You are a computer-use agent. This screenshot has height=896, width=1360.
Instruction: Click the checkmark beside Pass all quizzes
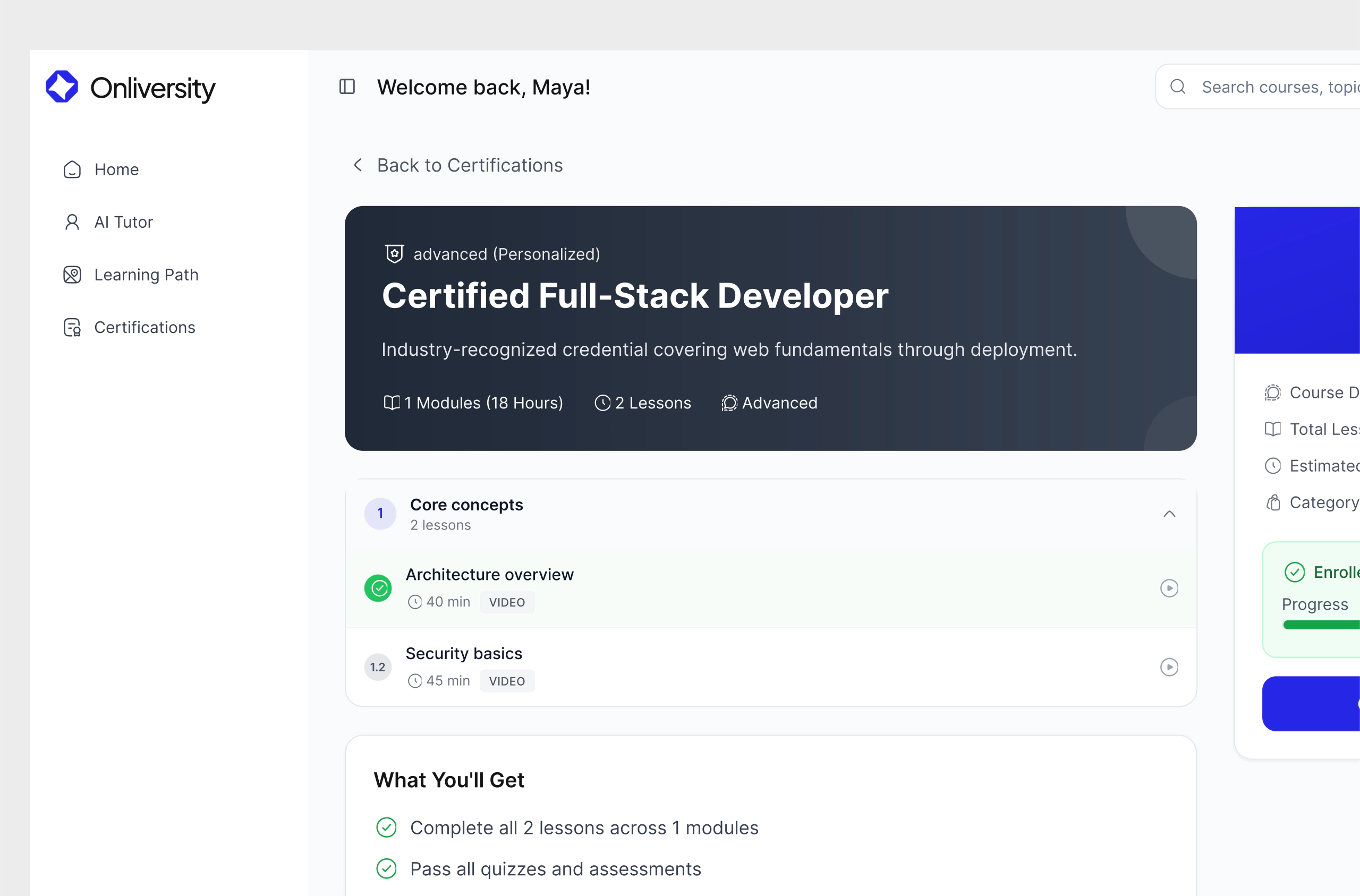[387, 868]
